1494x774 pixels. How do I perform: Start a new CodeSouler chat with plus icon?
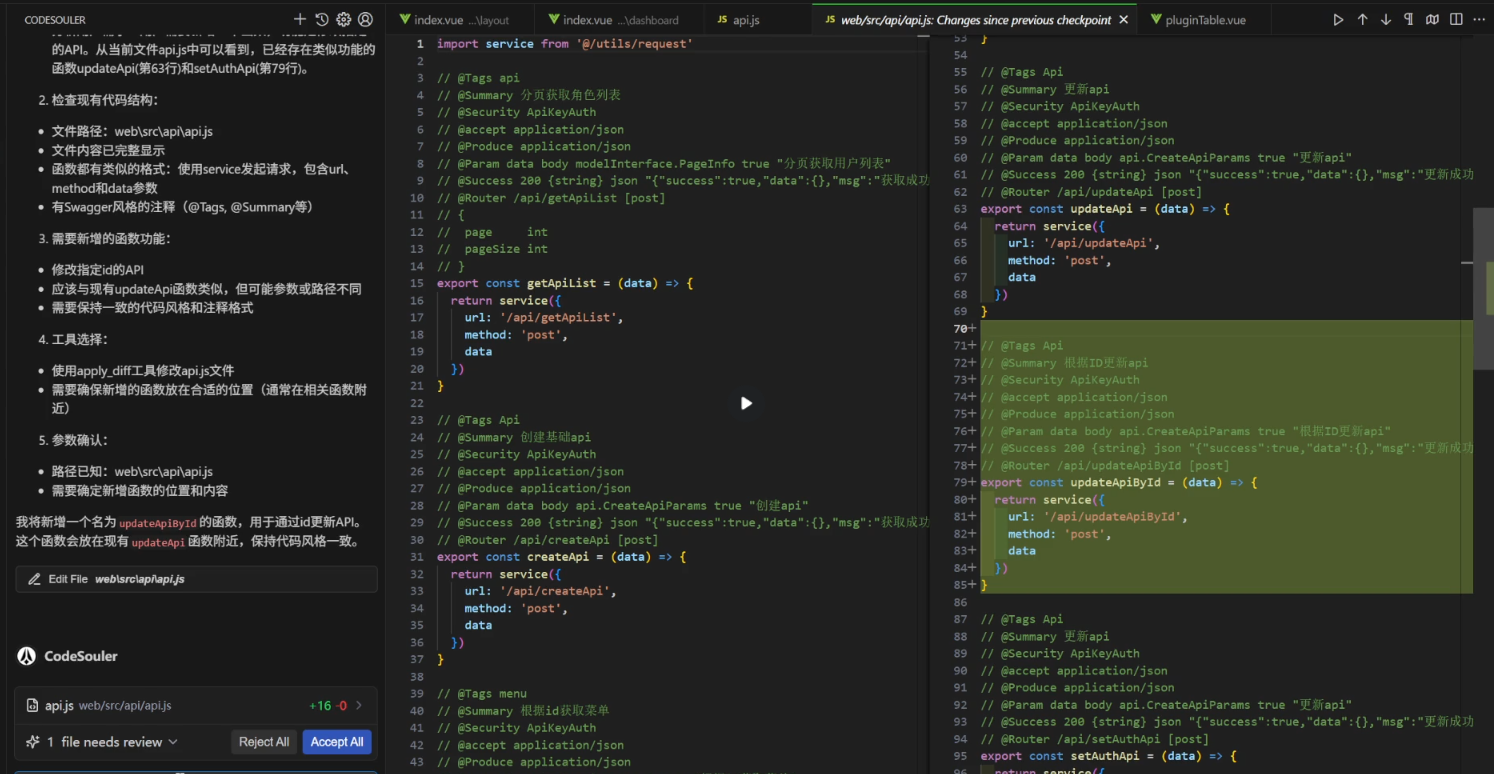(x=300, y=20)
